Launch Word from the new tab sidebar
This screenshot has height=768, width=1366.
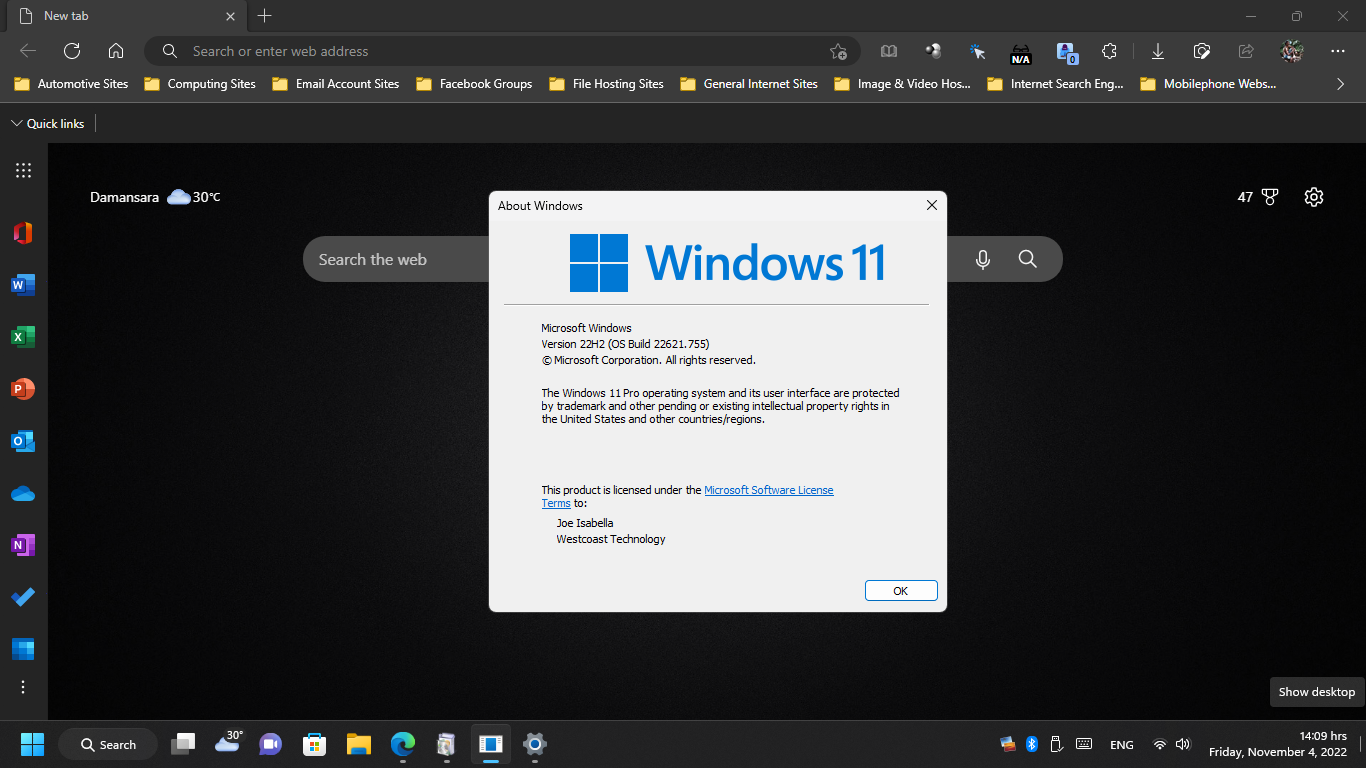tap(23, 285)
